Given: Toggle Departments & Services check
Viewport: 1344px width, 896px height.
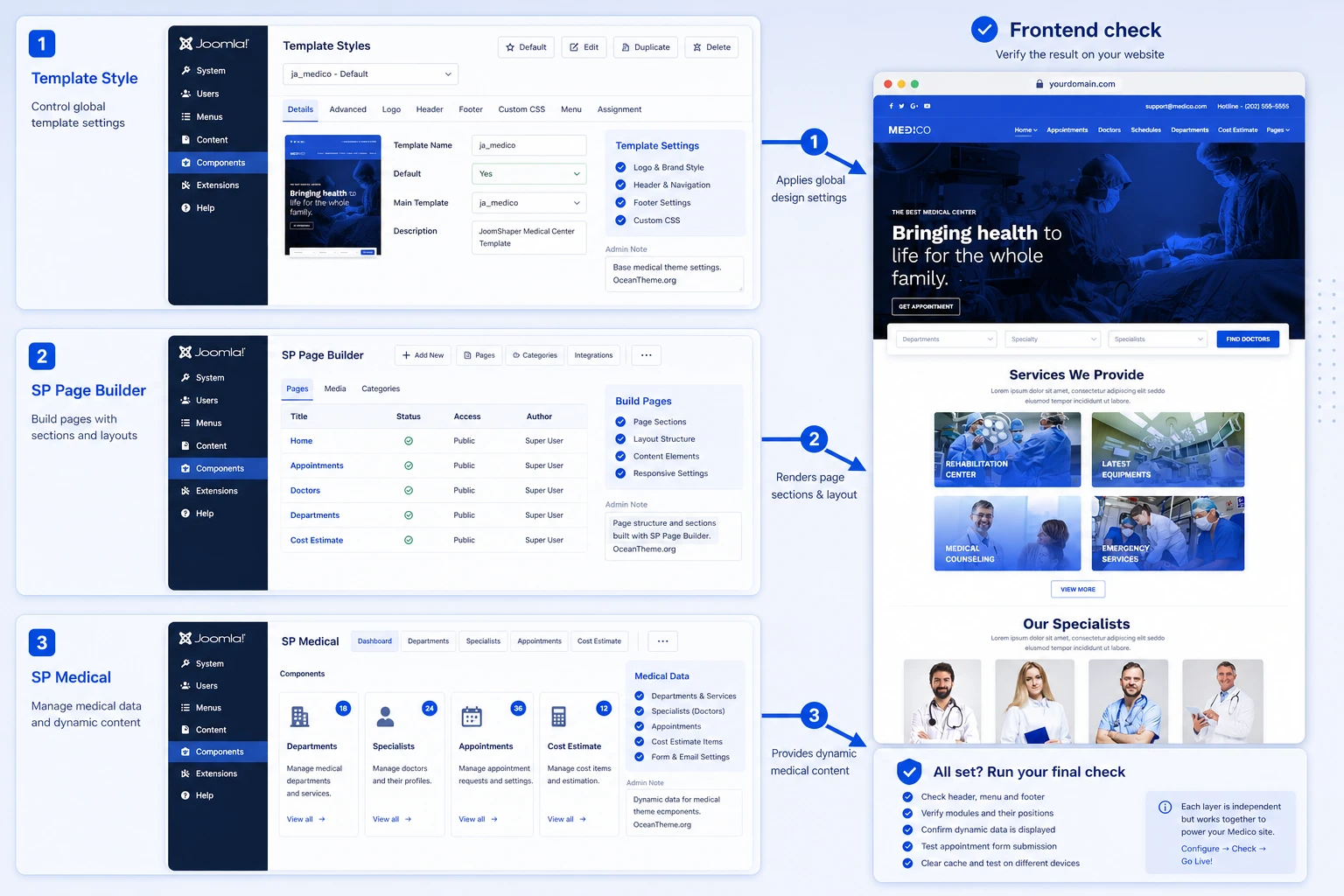Looking at the screenshot, I should [x=640, y=696].
